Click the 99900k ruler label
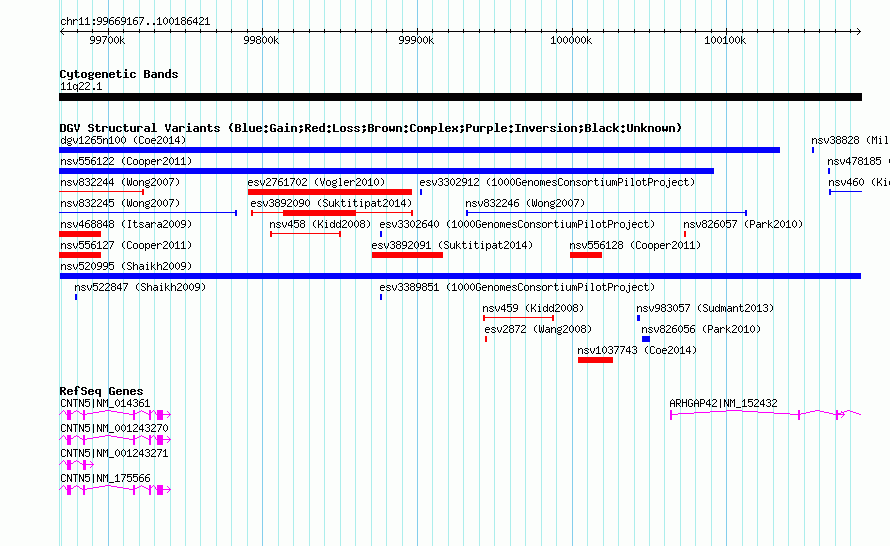The height and width of the screenshot is (546, 890). tap(416, 40)
